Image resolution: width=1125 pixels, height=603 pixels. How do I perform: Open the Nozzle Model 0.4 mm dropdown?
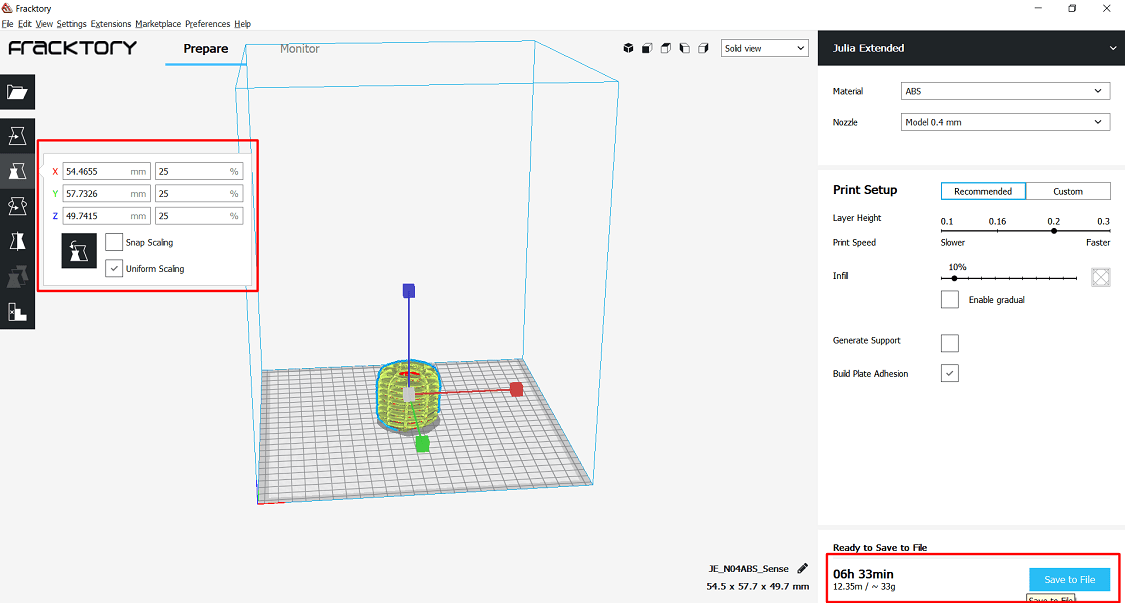pyautogui.click(x=1004, y=122)
